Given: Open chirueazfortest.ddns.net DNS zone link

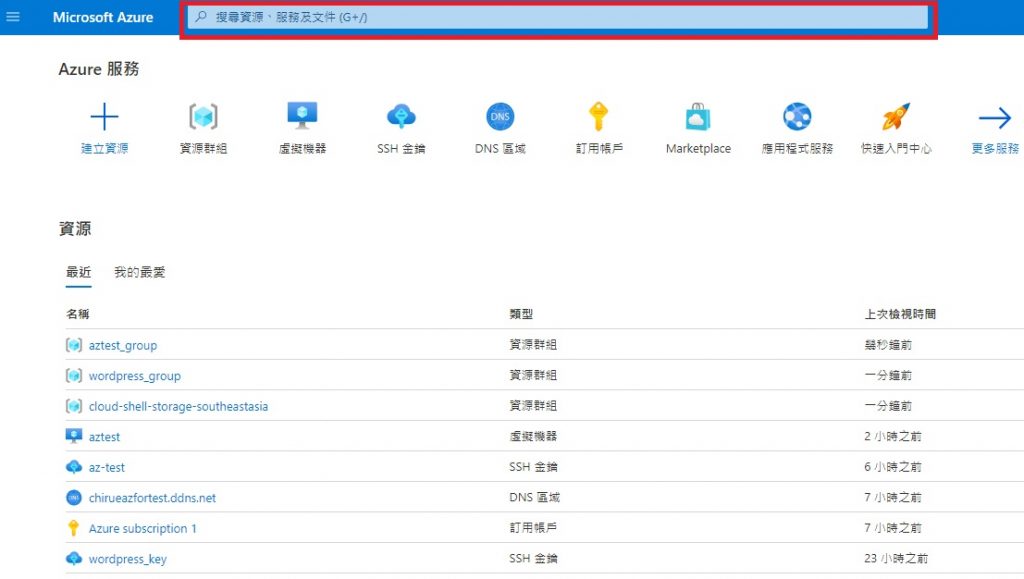Looking at the screenshot, I should pos(152,497).
